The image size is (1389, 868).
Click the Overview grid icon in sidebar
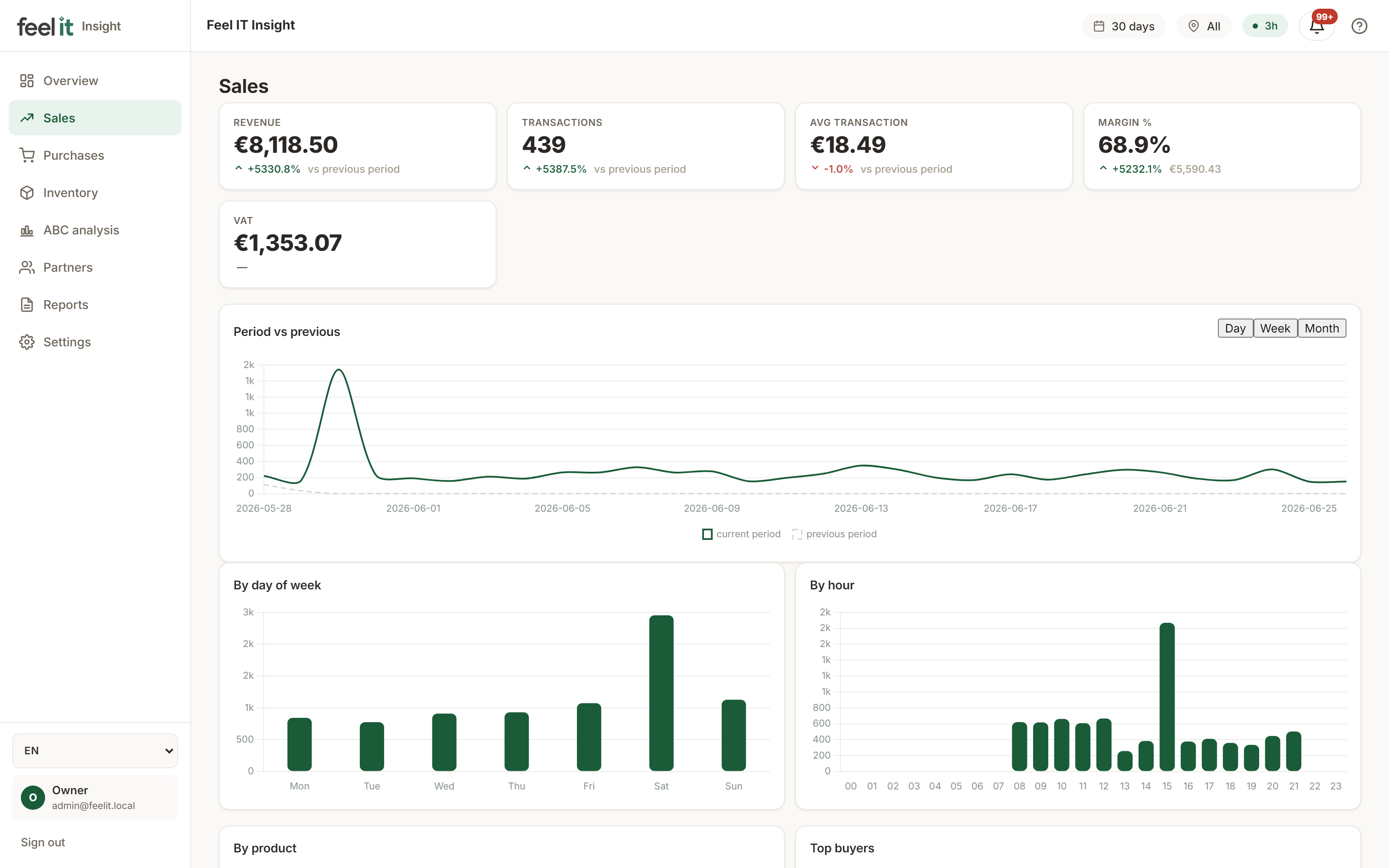click(27, 81)
